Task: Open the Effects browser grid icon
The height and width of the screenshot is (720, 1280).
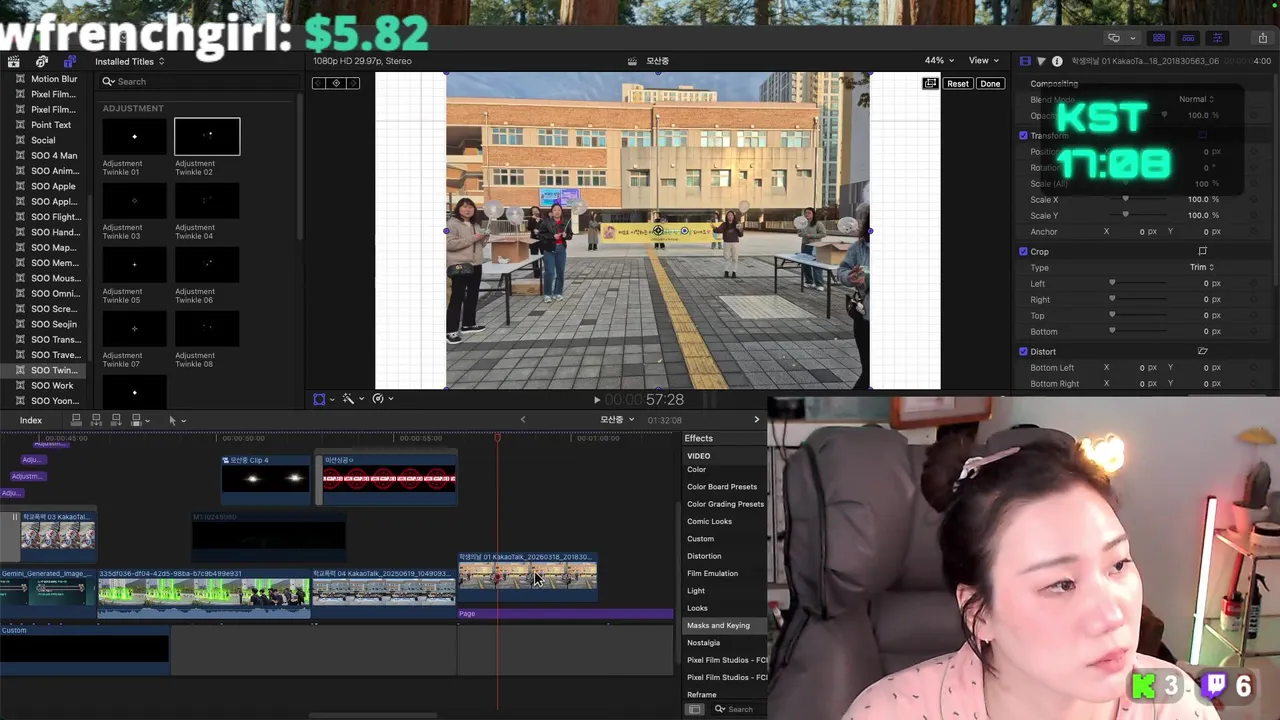Action: pos(695,709)
